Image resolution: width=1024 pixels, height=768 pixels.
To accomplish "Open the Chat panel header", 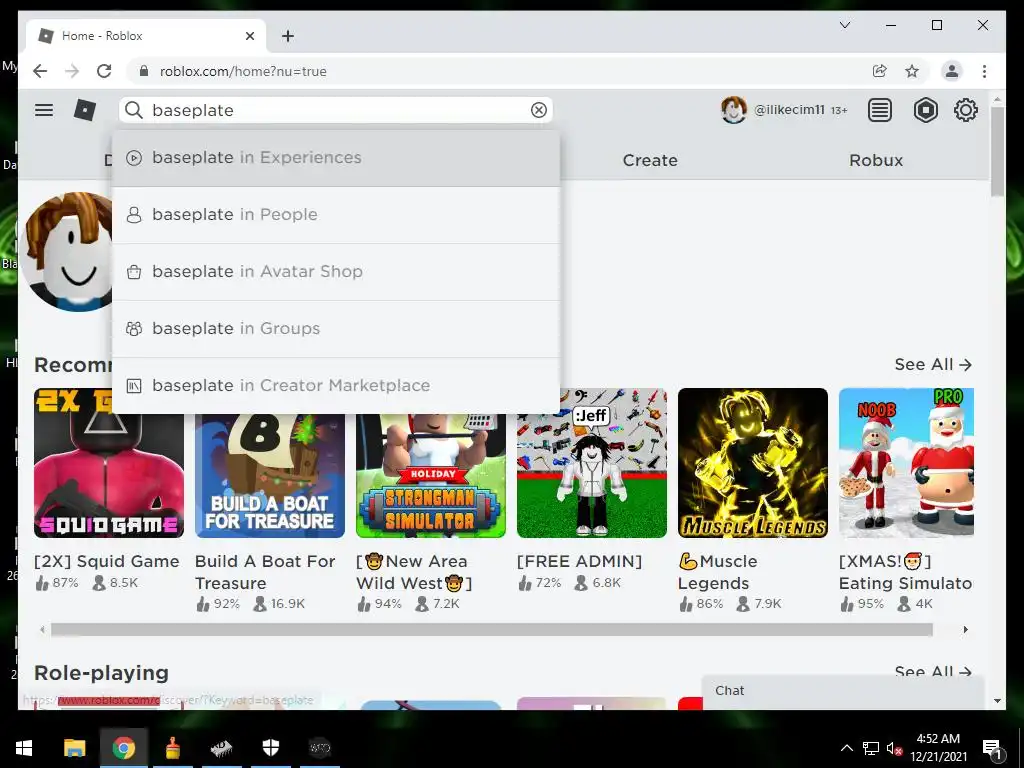I will pos(842,691).
